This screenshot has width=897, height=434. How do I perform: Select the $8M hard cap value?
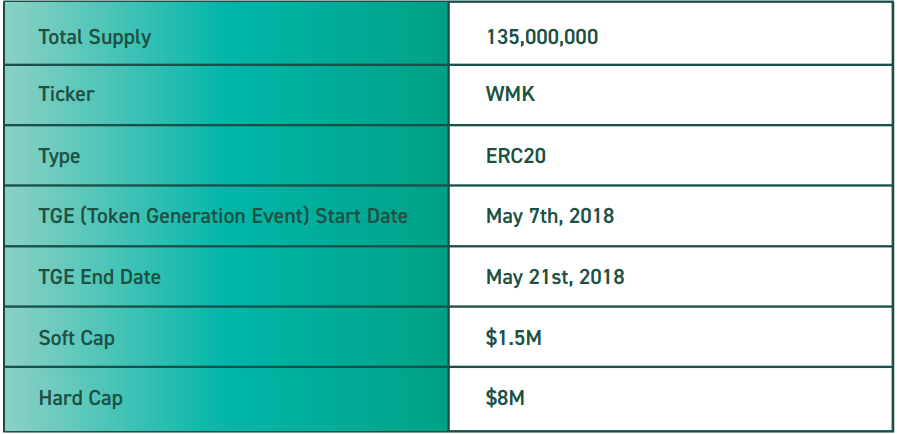tap(505, 398)
